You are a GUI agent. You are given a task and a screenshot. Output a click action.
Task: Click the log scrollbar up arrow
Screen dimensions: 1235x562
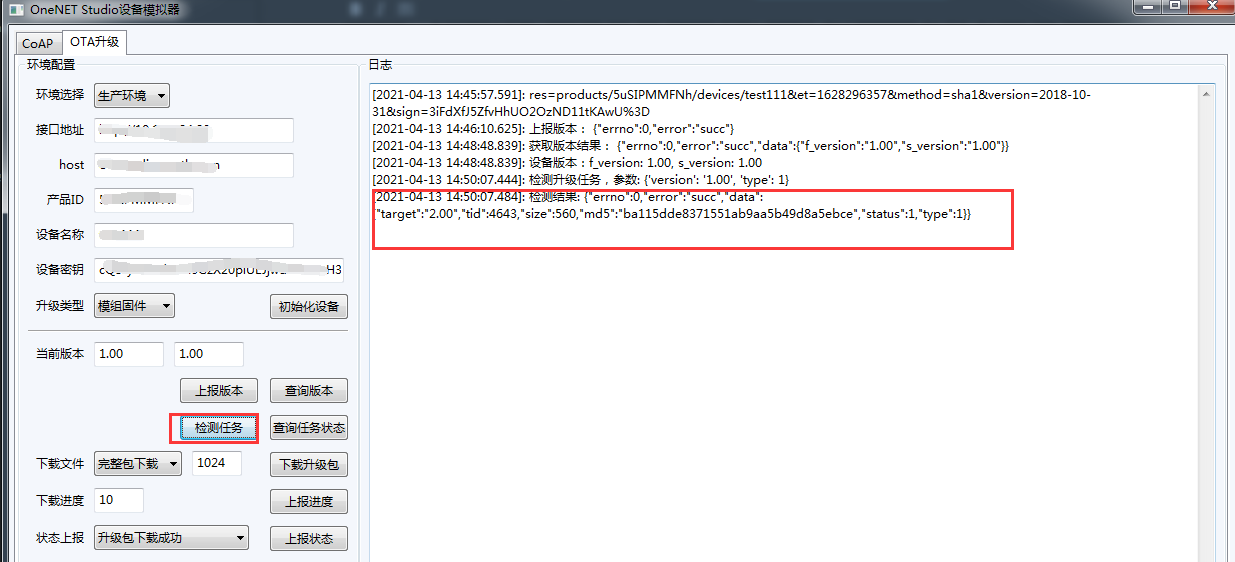(1207, 93)
